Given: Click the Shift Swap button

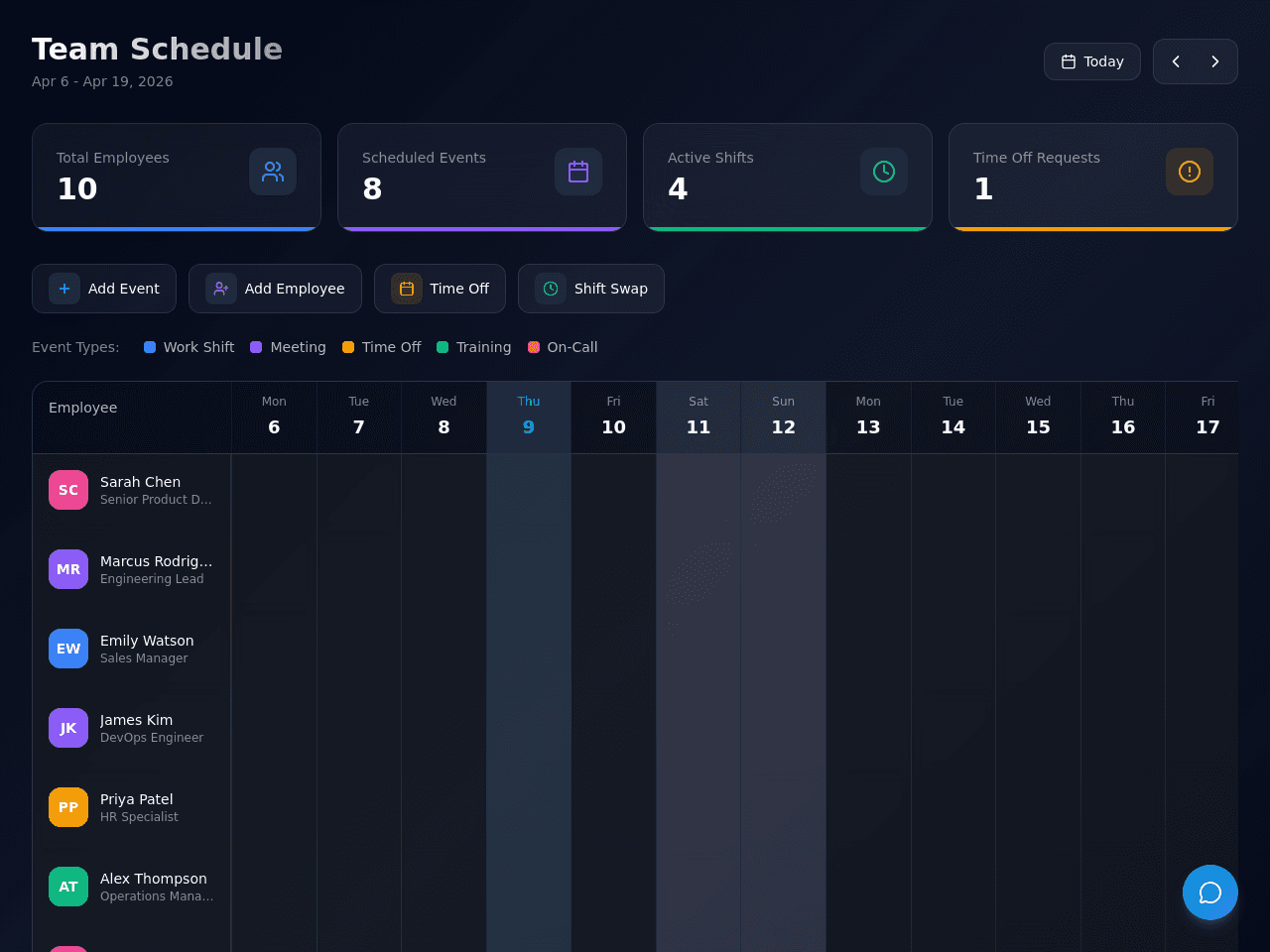Looking at the screenshot, I should (591, 289).
